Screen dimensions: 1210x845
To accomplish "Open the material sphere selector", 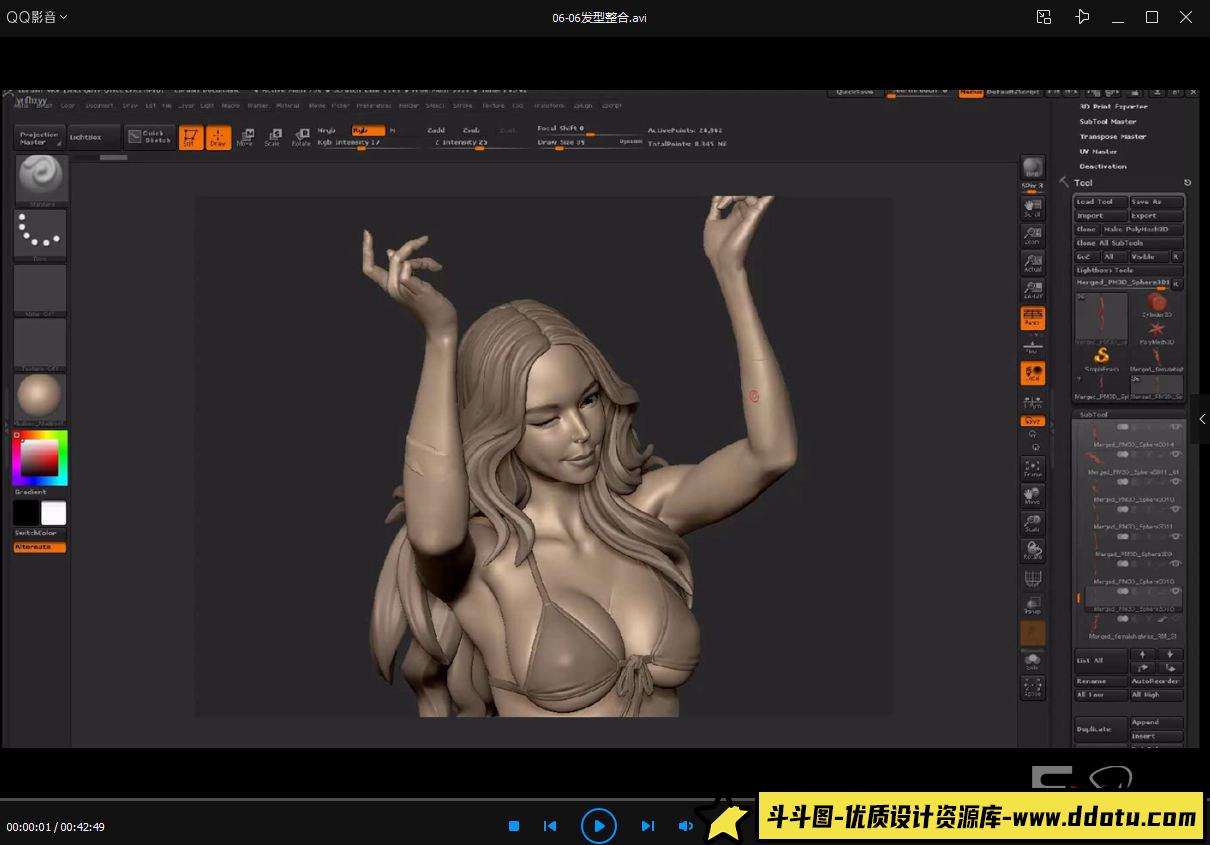I will (41, 398).
